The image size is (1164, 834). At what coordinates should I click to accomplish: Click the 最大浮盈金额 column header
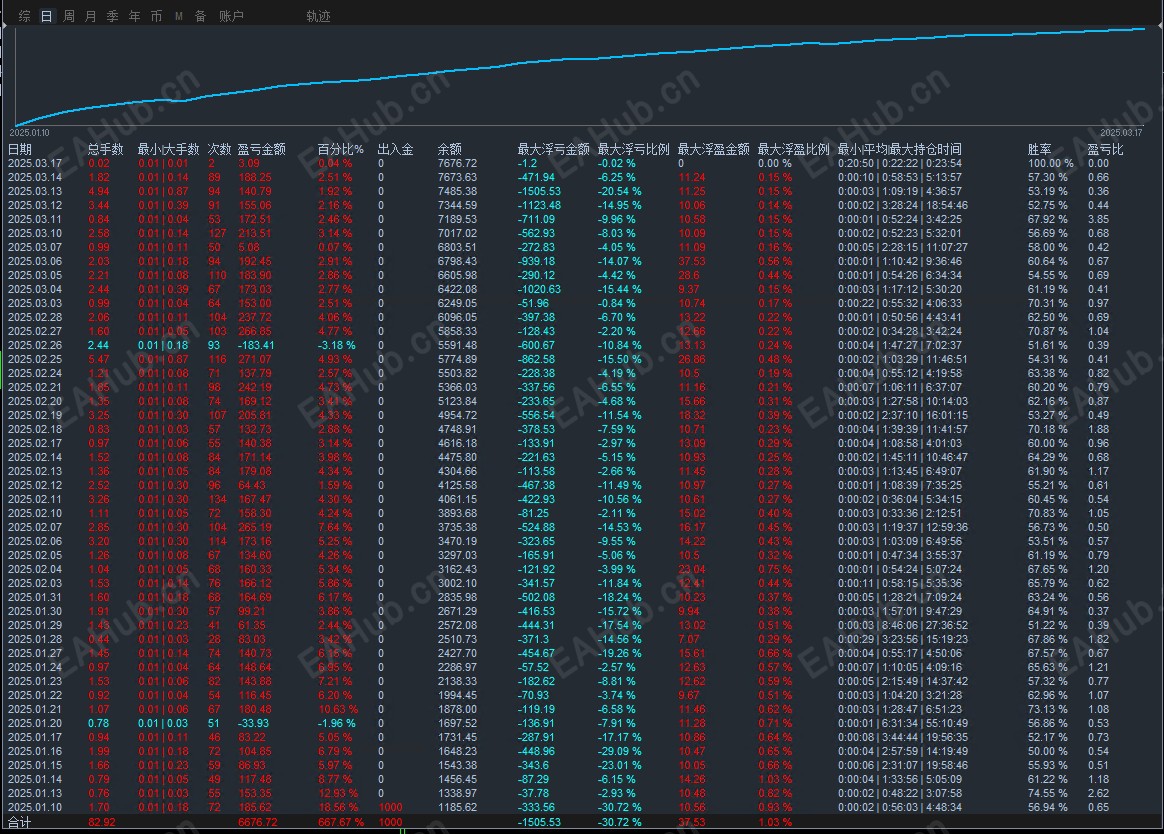(x=713, y=149)
